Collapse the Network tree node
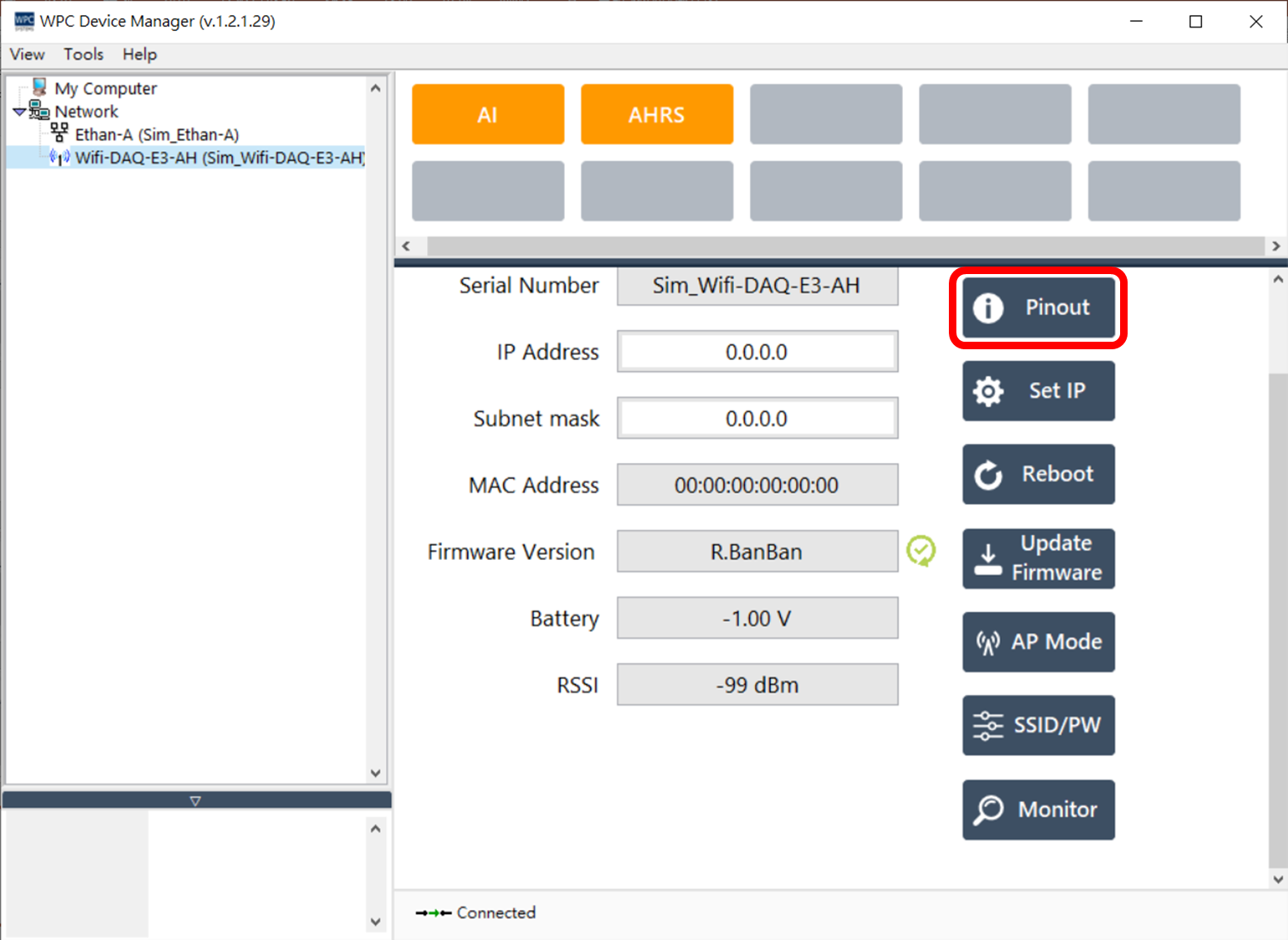Screen dimensions: 1288x940 click(x=19, y=112)
